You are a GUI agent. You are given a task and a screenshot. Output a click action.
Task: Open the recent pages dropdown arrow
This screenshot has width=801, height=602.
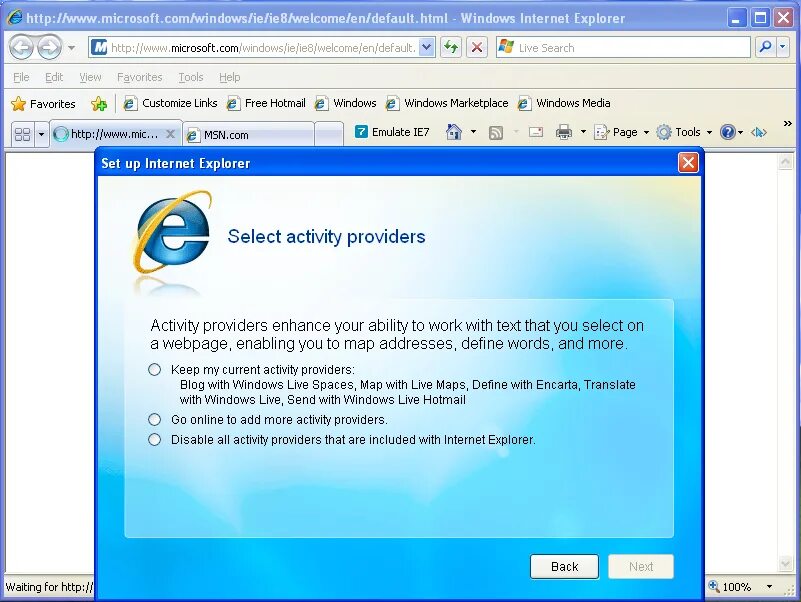(x=72, y=48)
